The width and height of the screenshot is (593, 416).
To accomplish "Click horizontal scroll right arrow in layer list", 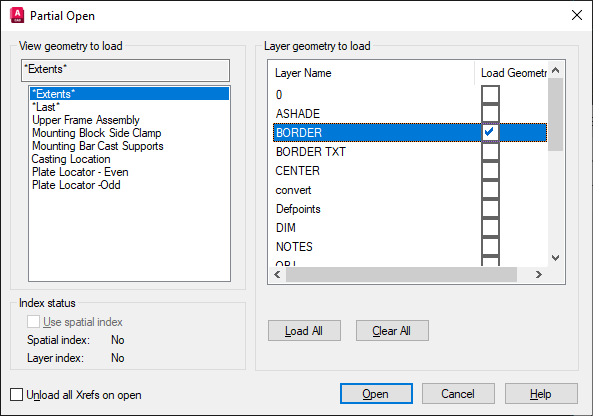I will tap(539, 274).
